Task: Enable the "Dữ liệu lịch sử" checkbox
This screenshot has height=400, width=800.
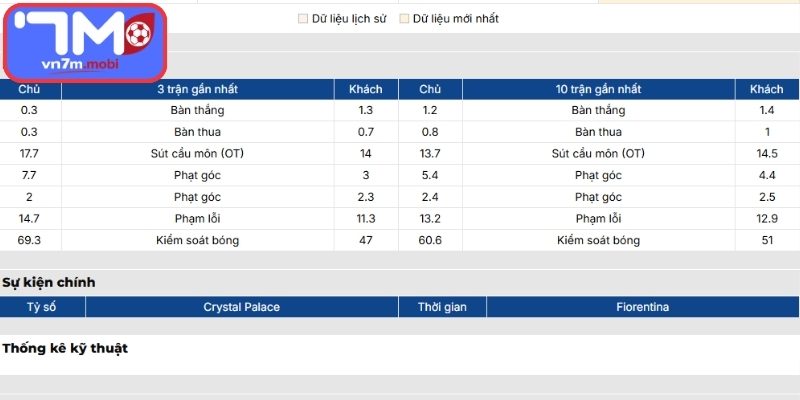Action: point(303,19)
